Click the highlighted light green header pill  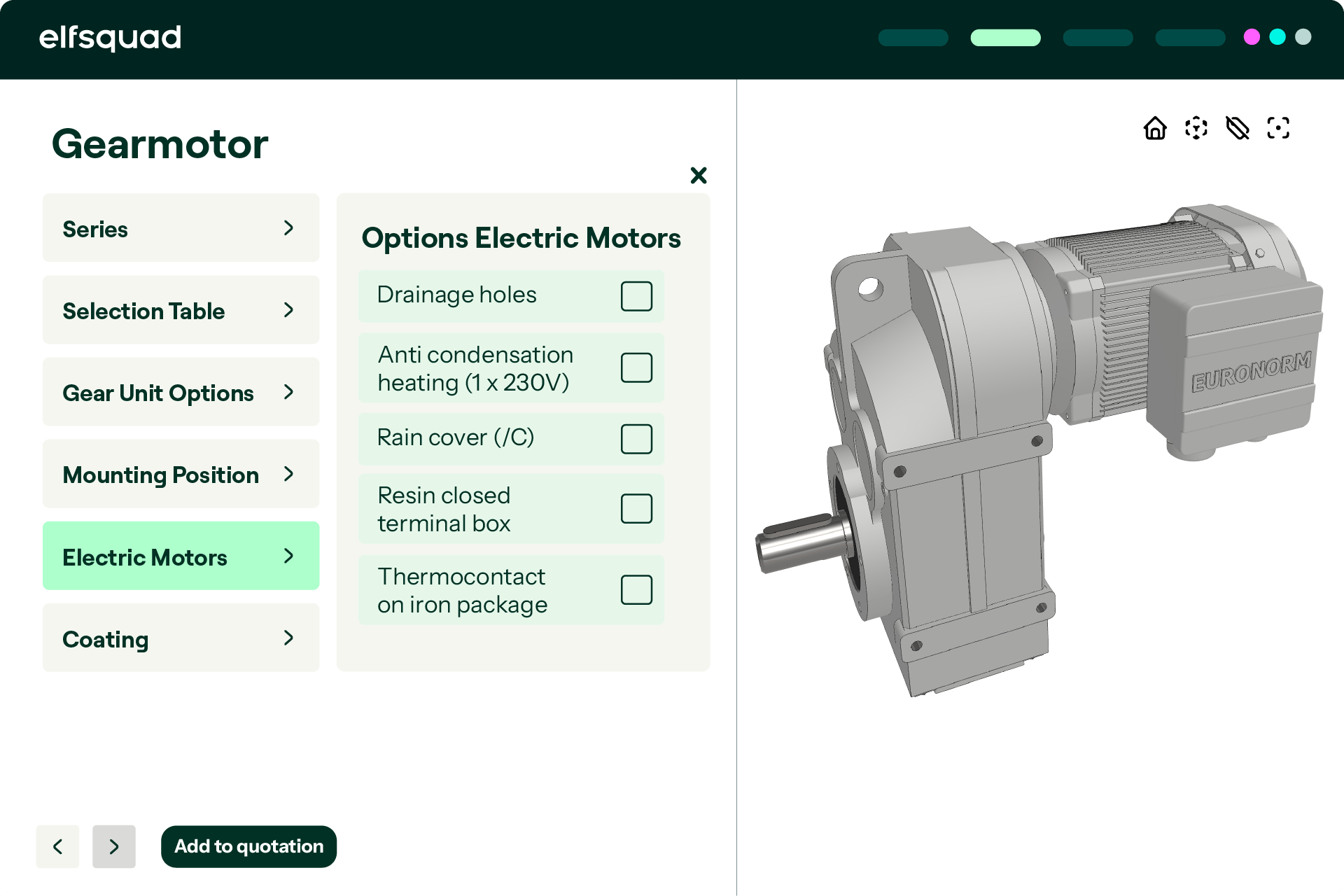(1005, 38)
